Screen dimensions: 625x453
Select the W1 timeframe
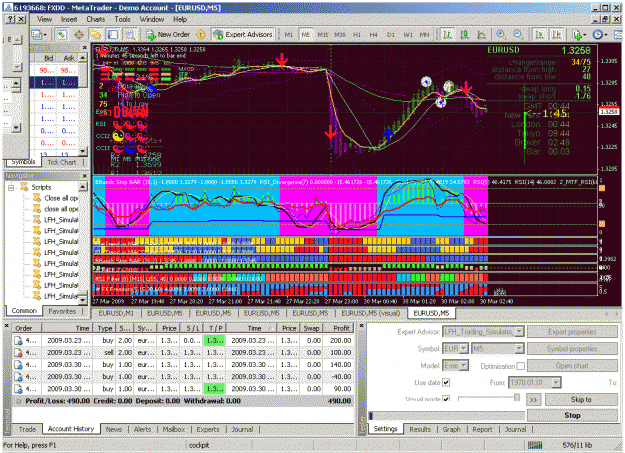pos(408,35)
